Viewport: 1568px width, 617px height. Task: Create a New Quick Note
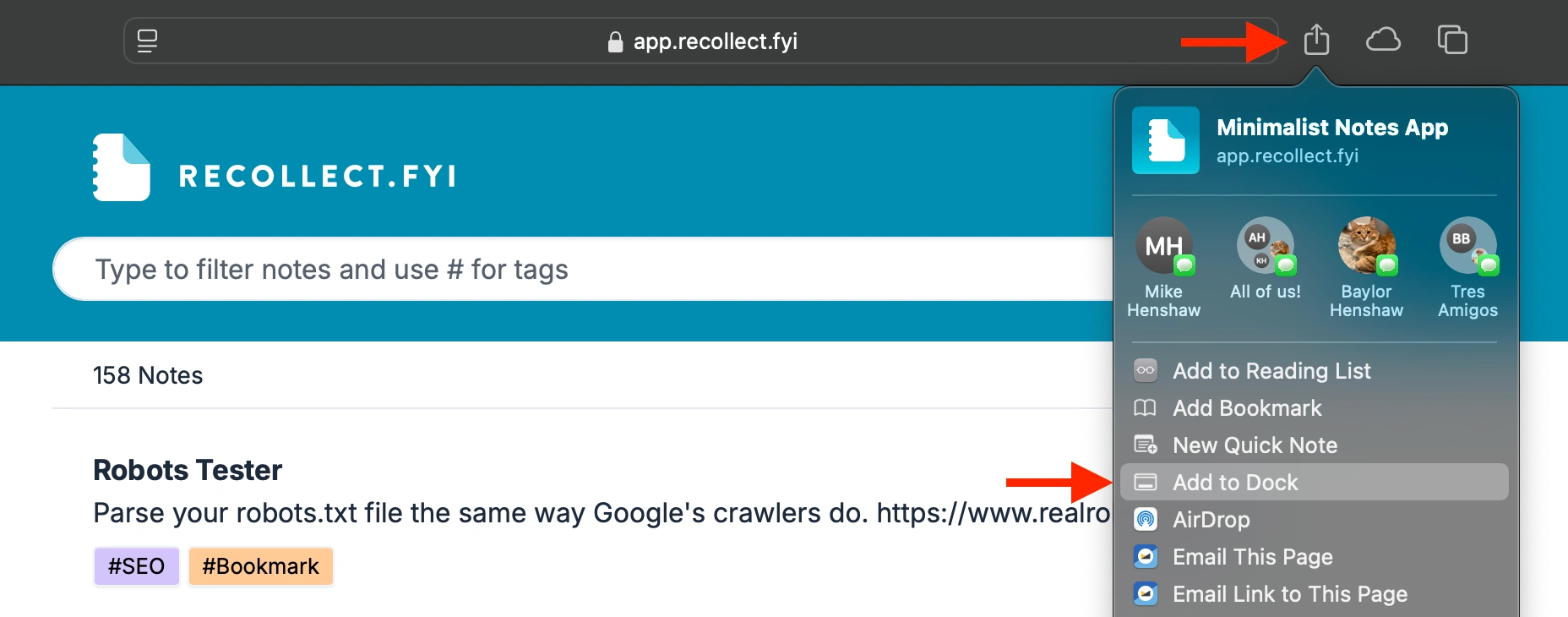pyautogui.click(x=1255, y=445)
